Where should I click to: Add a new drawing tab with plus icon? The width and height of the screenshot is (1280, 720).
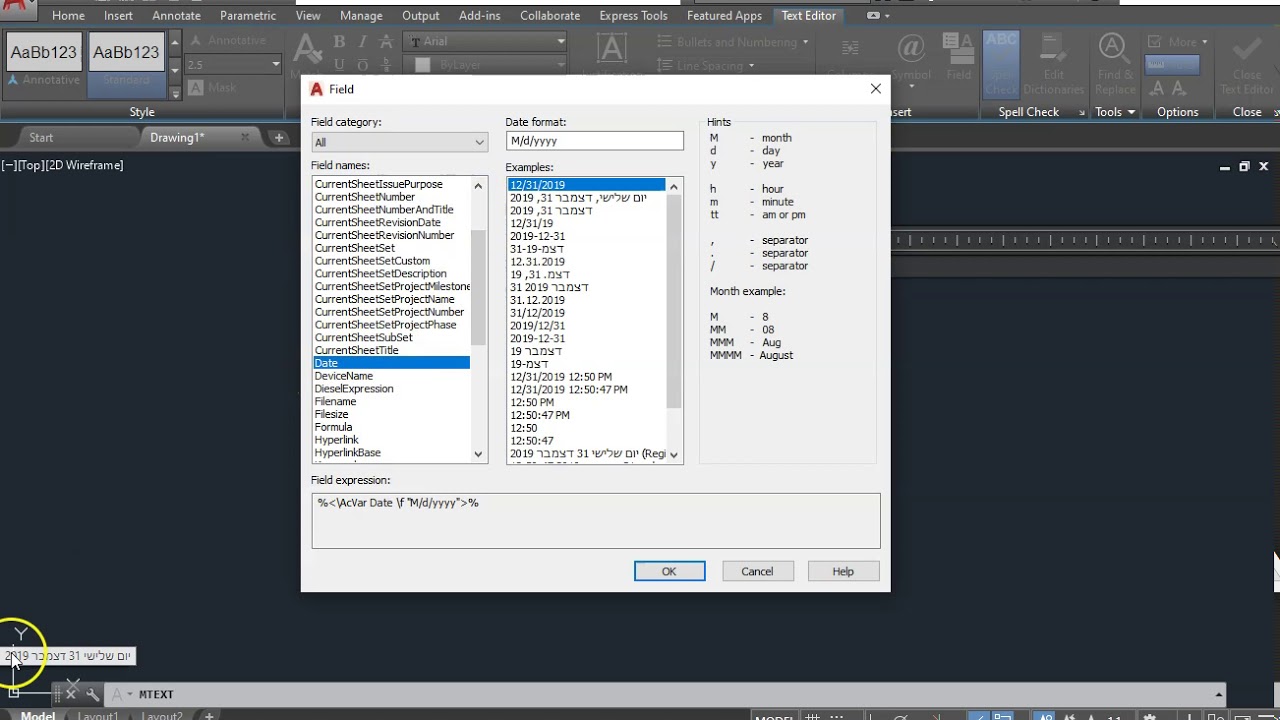pyautogui.click(x=279, y=138)
